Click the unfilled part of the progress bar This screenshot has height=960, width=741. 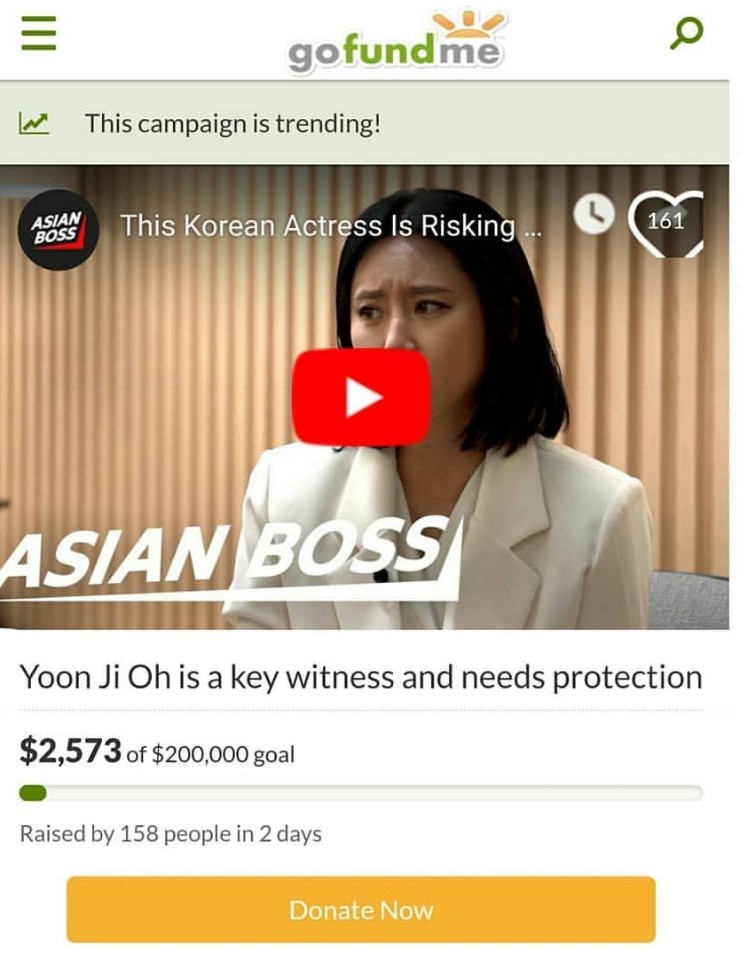click(375, 793)
